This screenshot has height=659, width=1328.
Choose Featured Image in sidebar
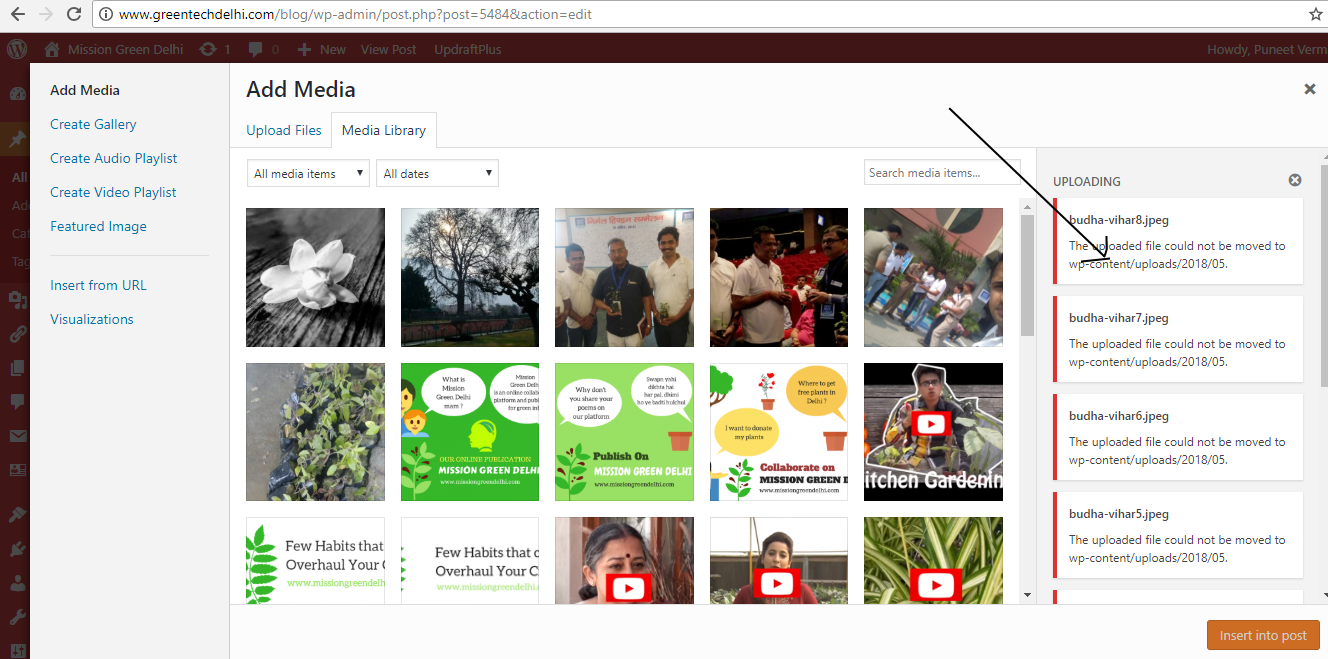coord(98,226)
